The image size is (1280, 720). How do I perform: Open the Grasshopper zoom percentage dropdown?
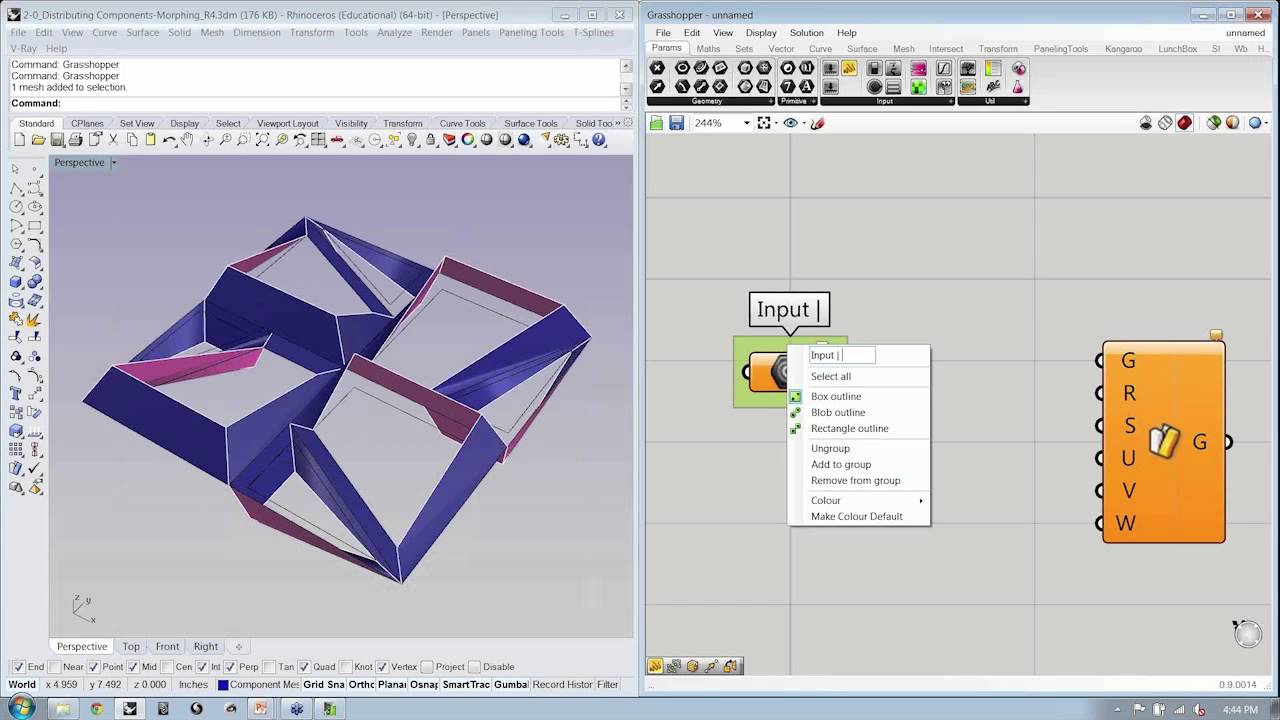click(746, 123)
